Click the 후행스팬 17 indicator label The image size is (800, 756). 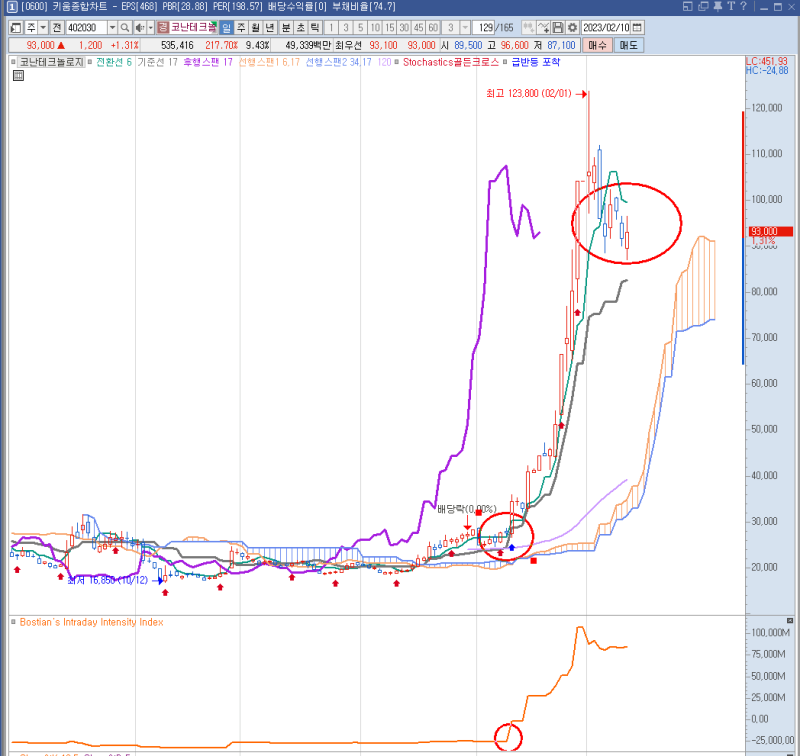click(208, 62)
